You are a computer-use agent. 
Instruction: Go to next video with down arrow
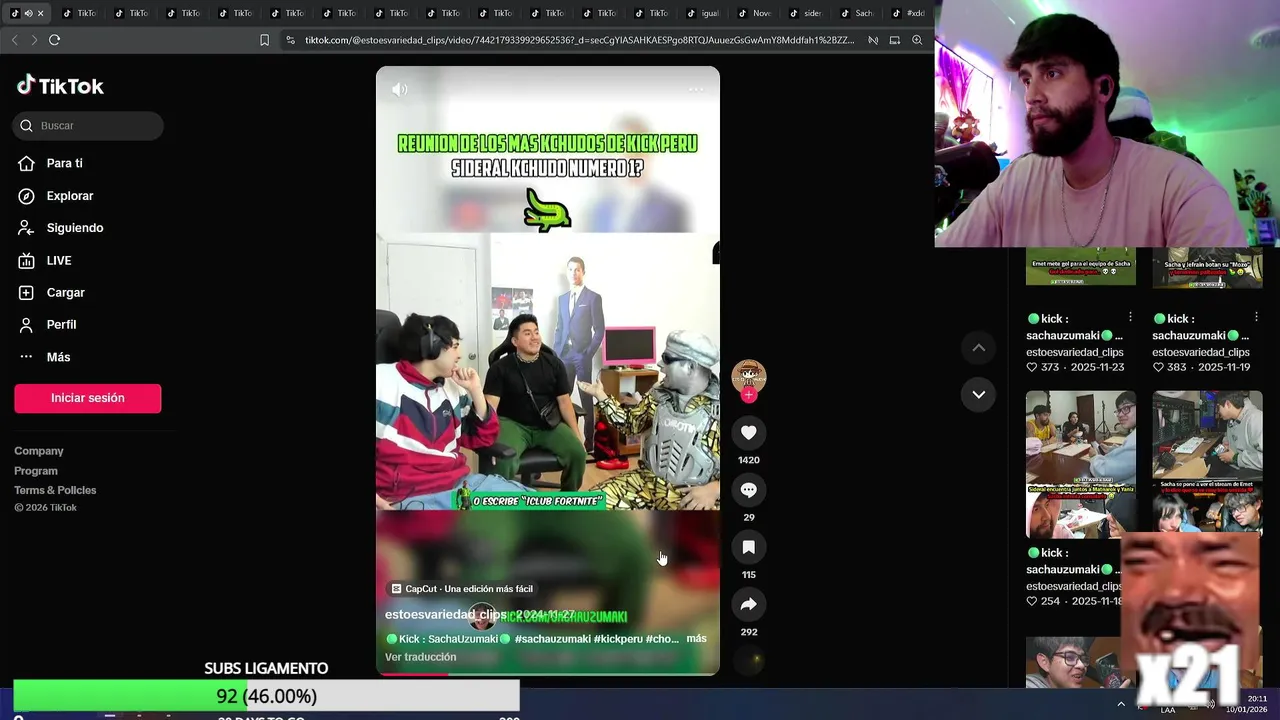(x=979, y=394)
